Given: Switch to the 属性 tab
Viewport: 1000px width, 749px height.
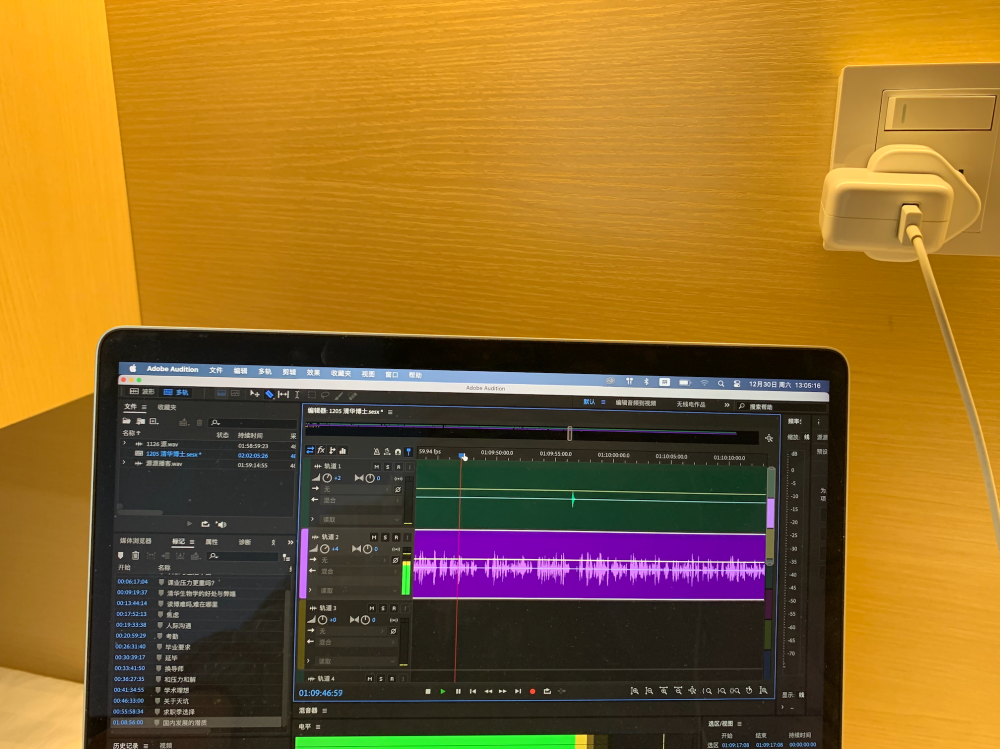Looking at the screenshot, I should click(212, 542).
